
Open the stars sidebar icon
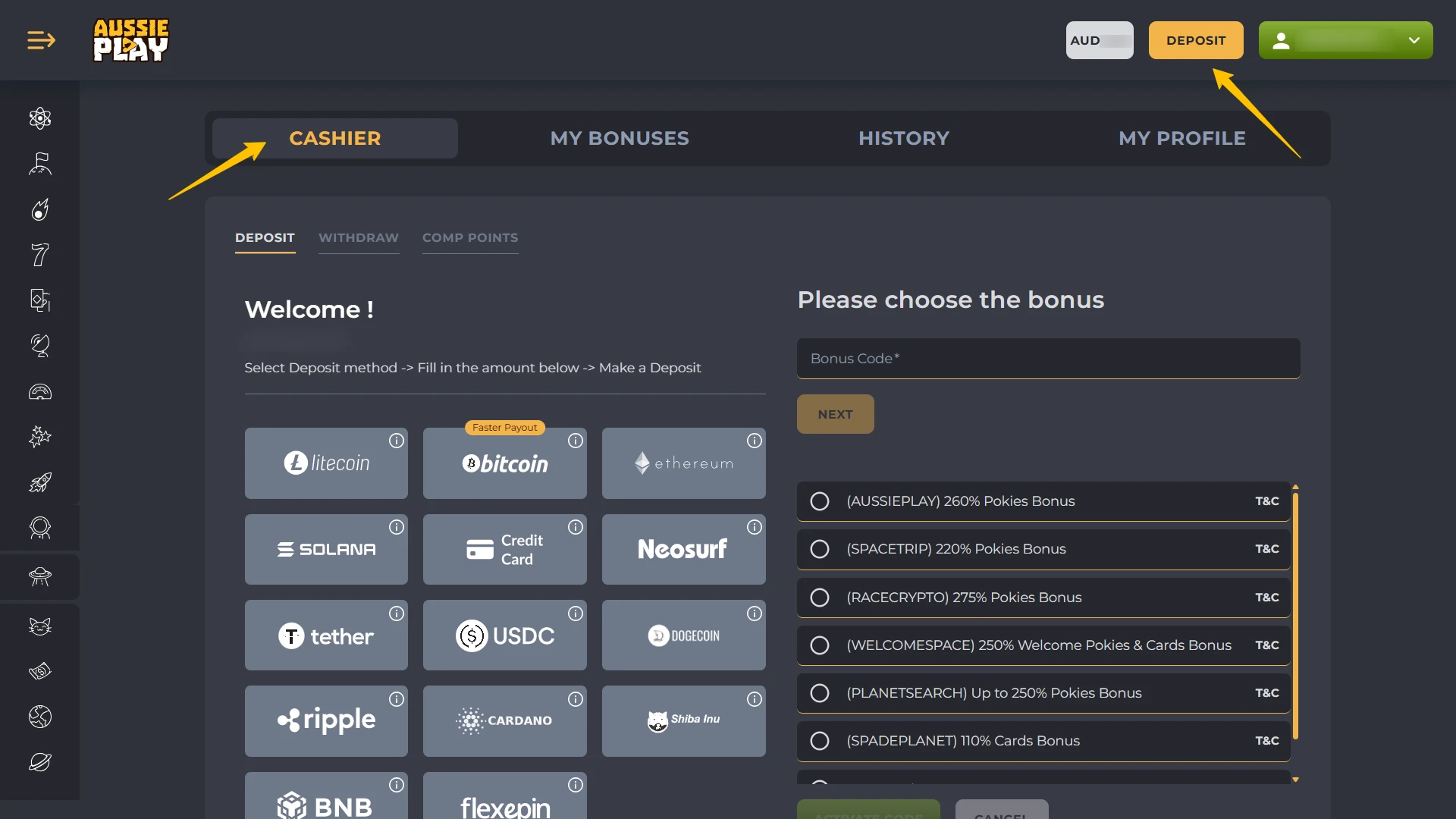(x=40, y=437)
